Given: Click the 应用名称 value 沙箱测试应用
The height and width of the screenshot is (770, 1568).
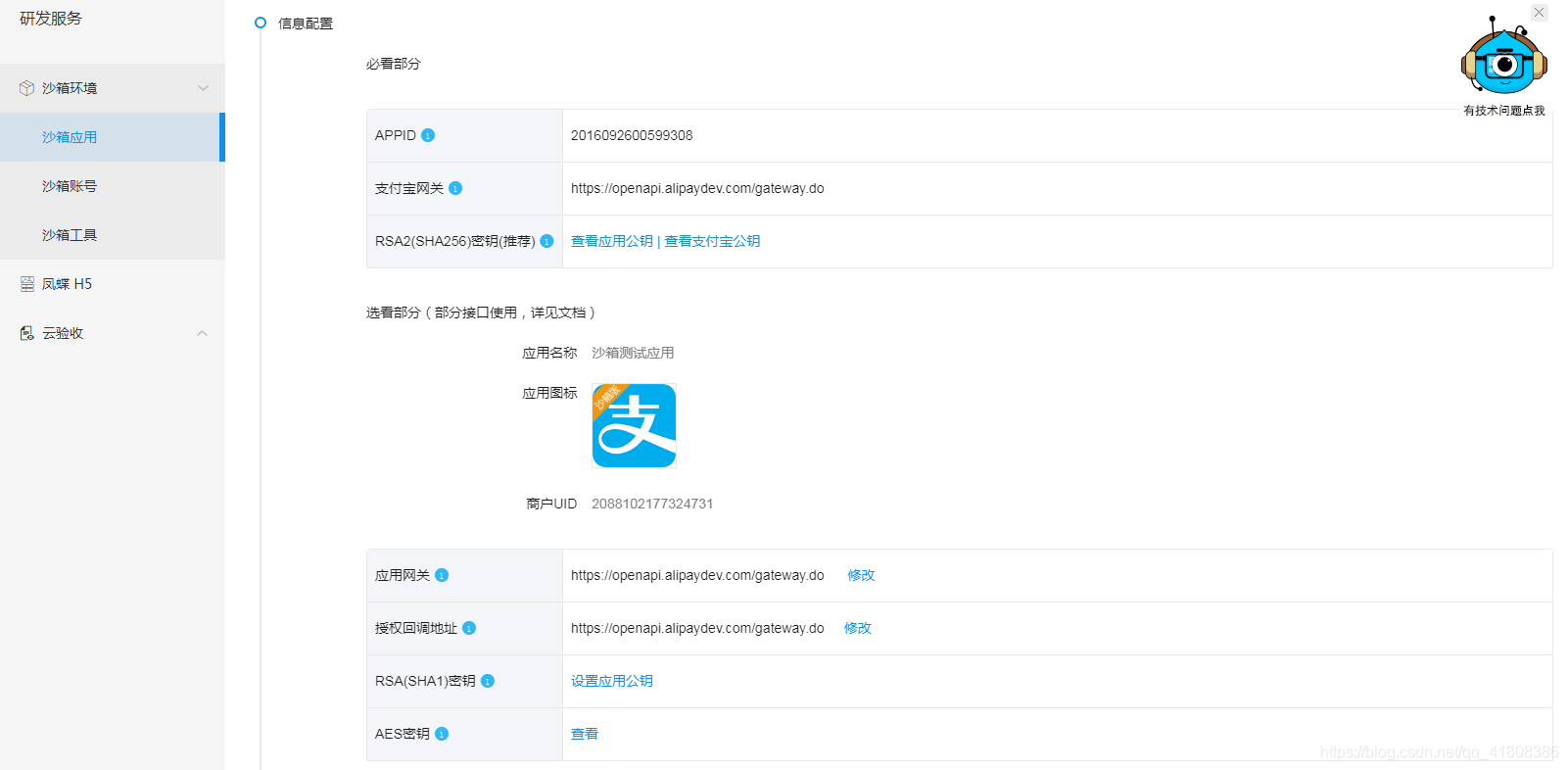Looking at the screenshot, I should (x=633, y=353).
